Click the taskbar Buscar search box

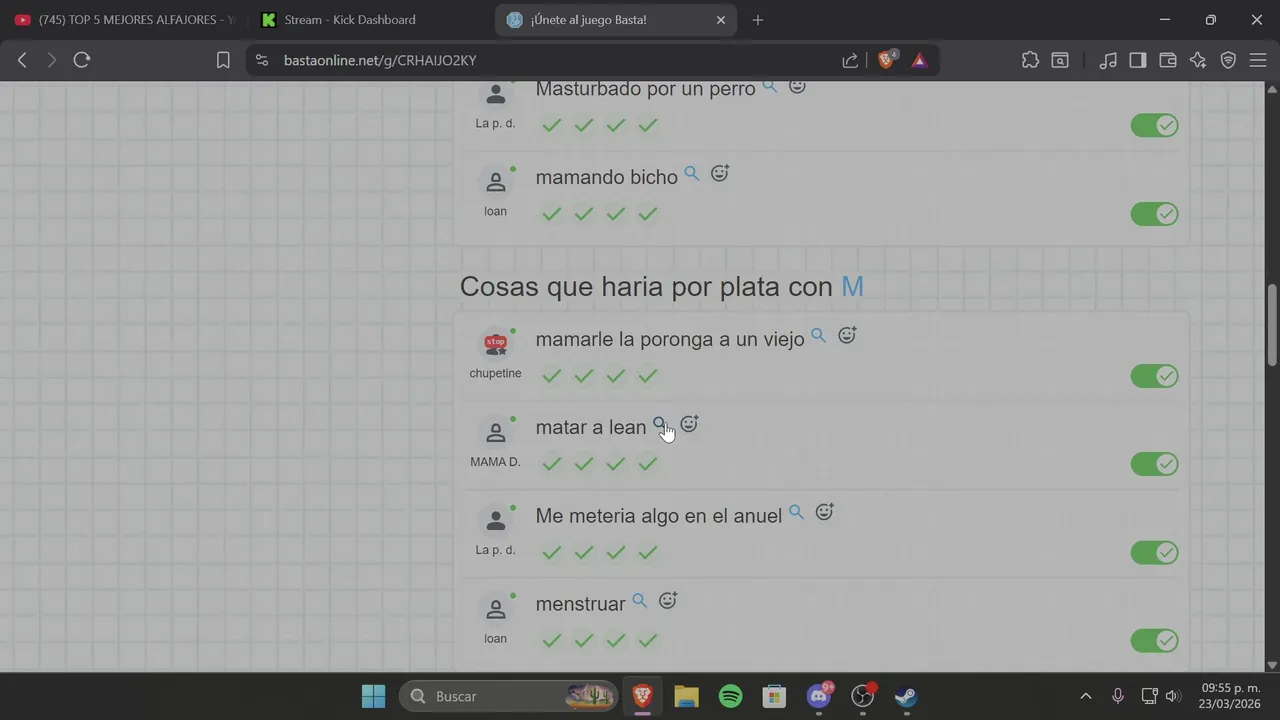[x=508, y=696]
